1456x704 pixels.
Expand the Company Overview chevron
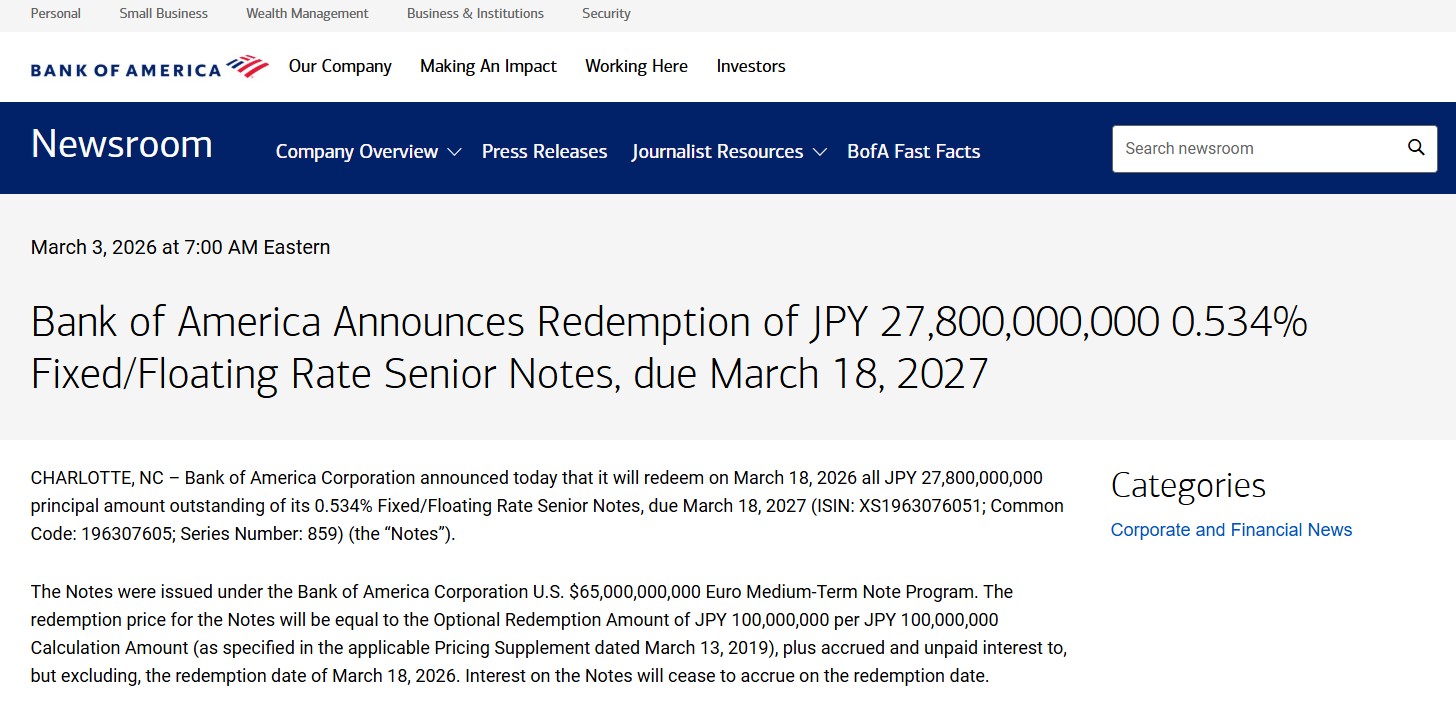[x=454, y=152]
